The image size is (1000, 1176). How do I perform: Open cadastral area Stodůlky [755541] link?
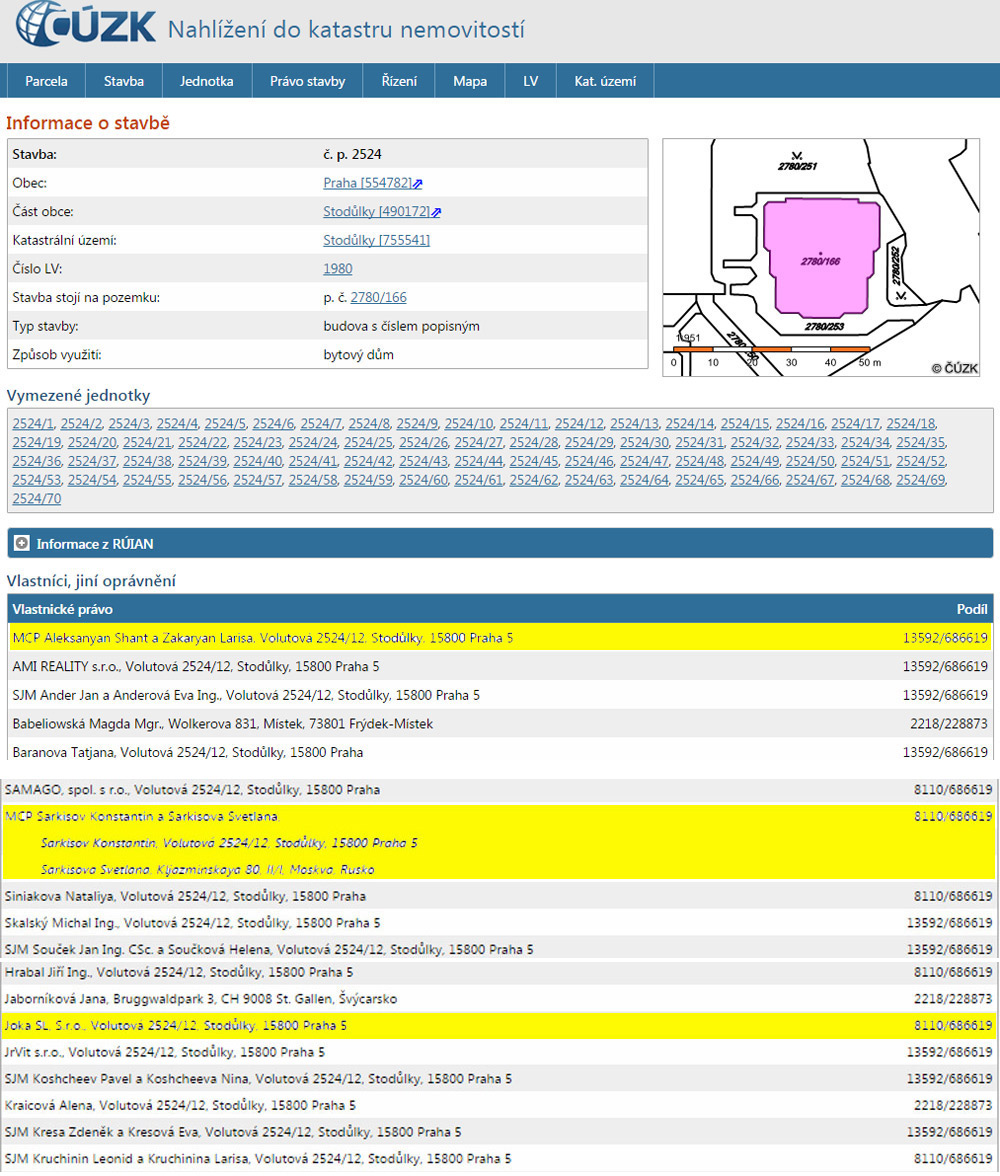(x=377, y=240)
